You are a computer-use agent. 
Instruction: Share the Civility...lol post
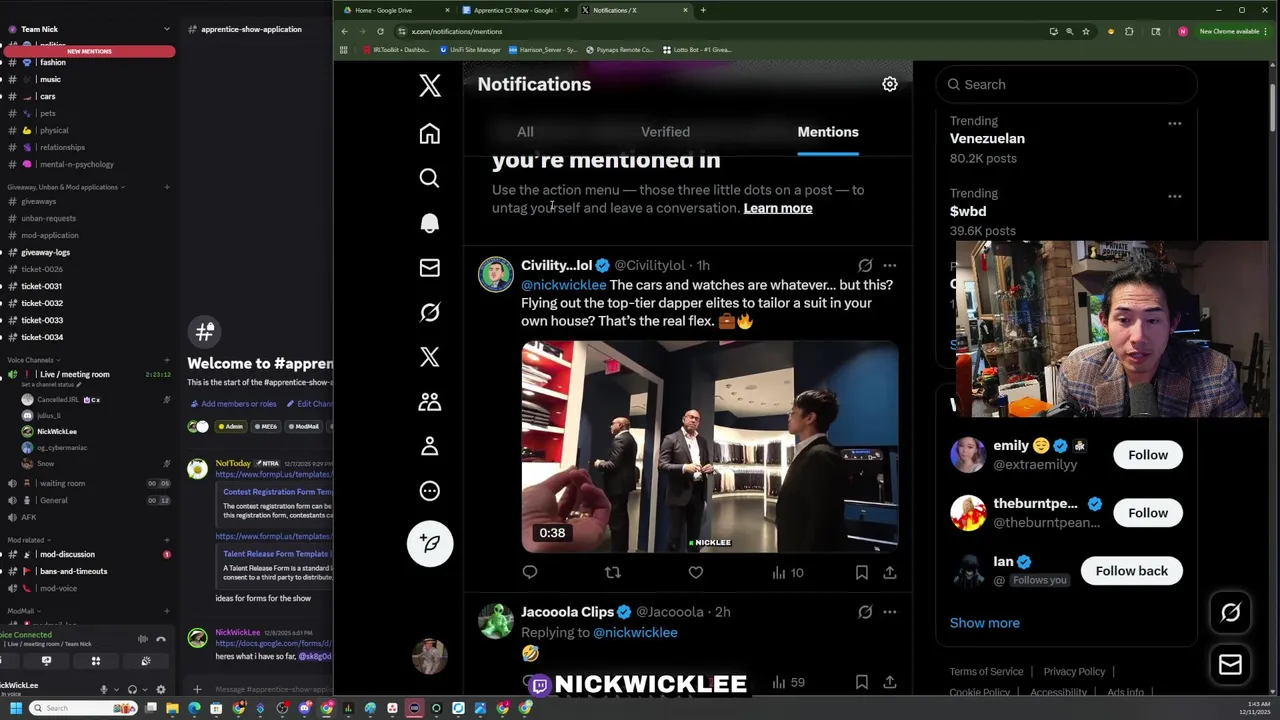889,572
